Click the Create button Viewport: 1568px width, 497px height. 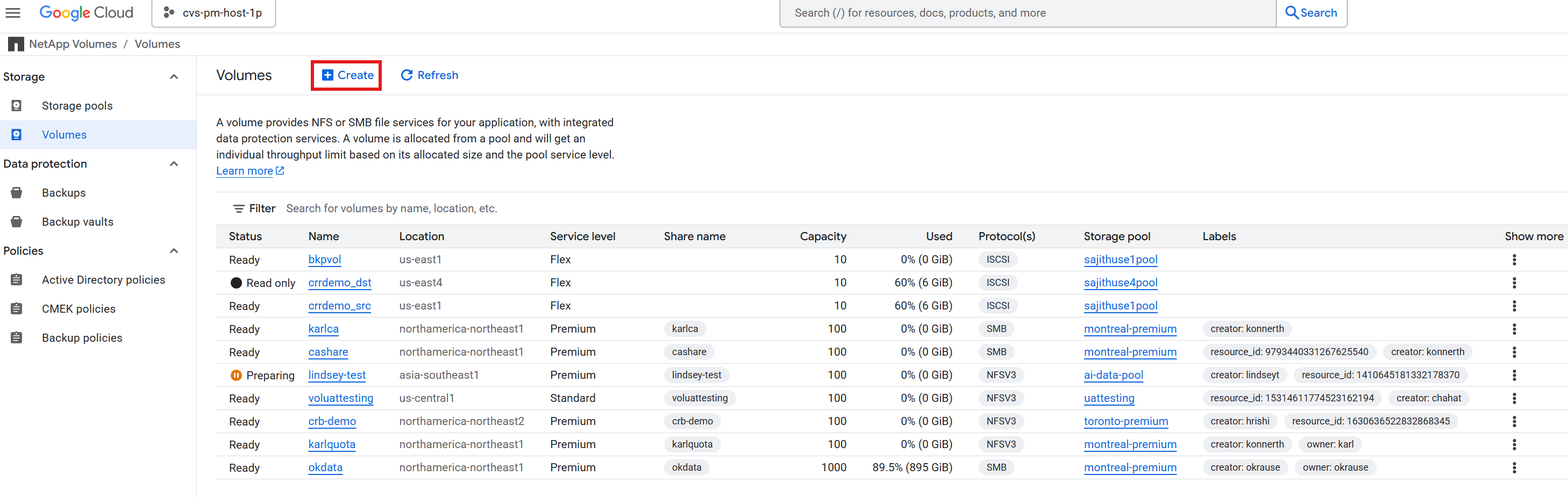click(346, 75)
